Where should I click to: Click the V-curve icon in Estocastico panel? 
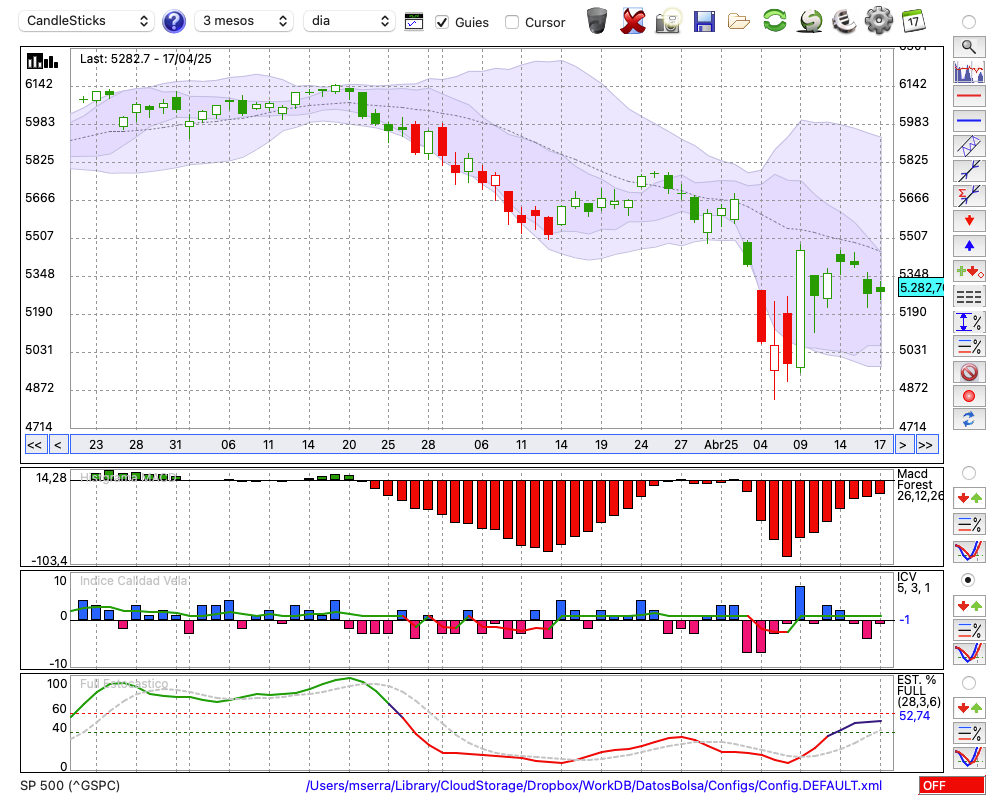(969, 757)
